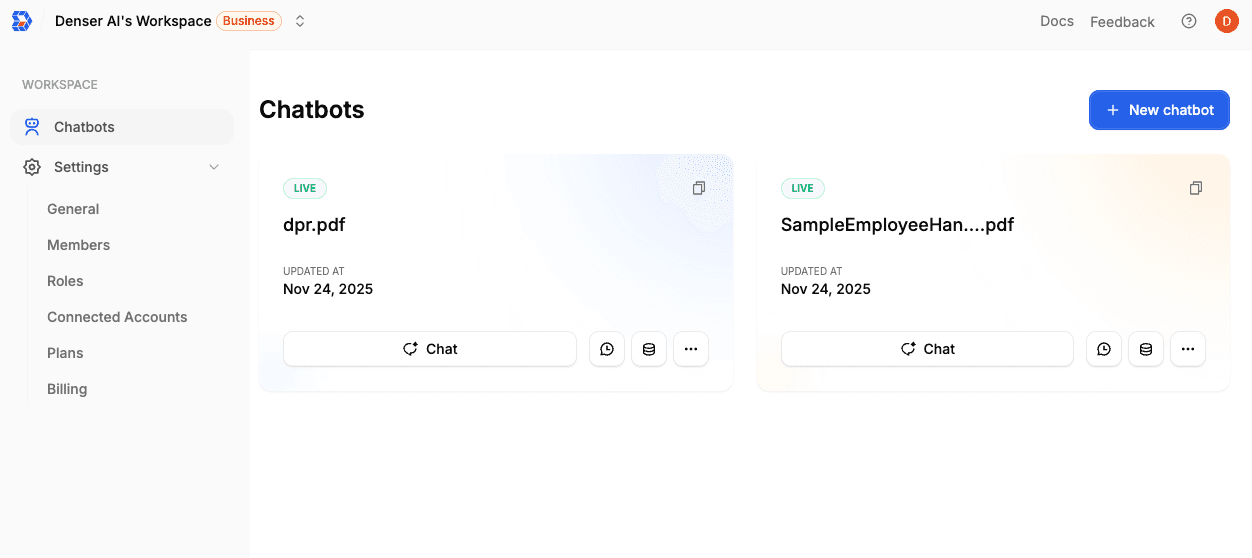Open chat history for dpr.pdf chatbot
The image size is (1252, 558).
pos(607,349)
